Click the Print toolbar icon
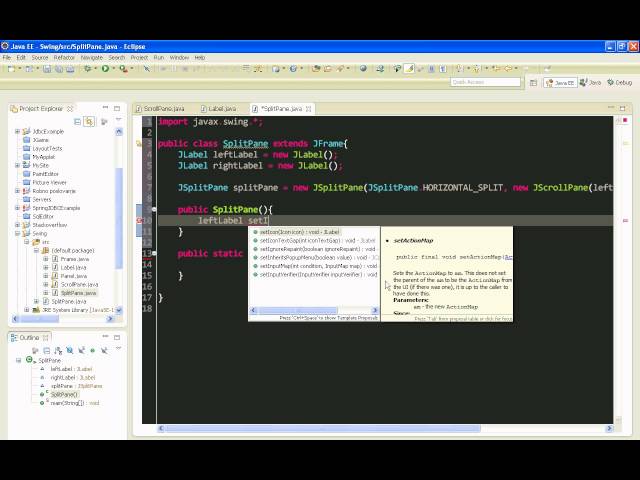 [x=70, y=69]
